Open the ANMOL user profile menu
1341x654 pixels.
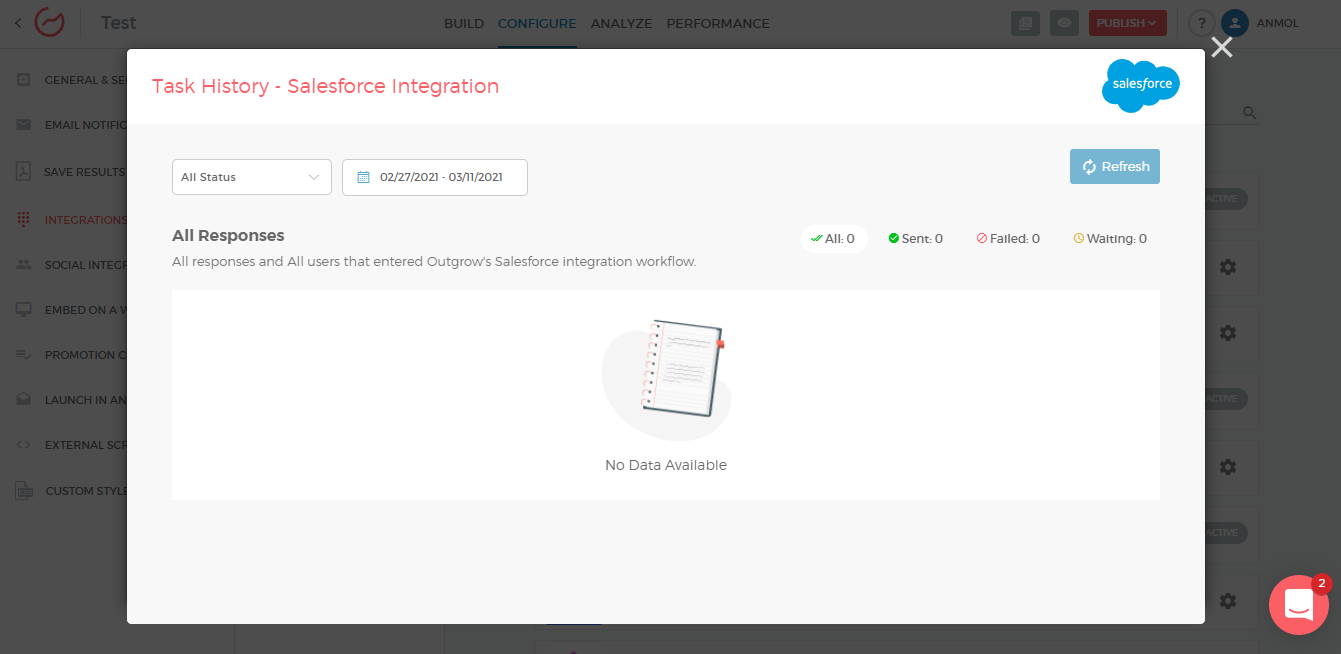click(1261, 23)
